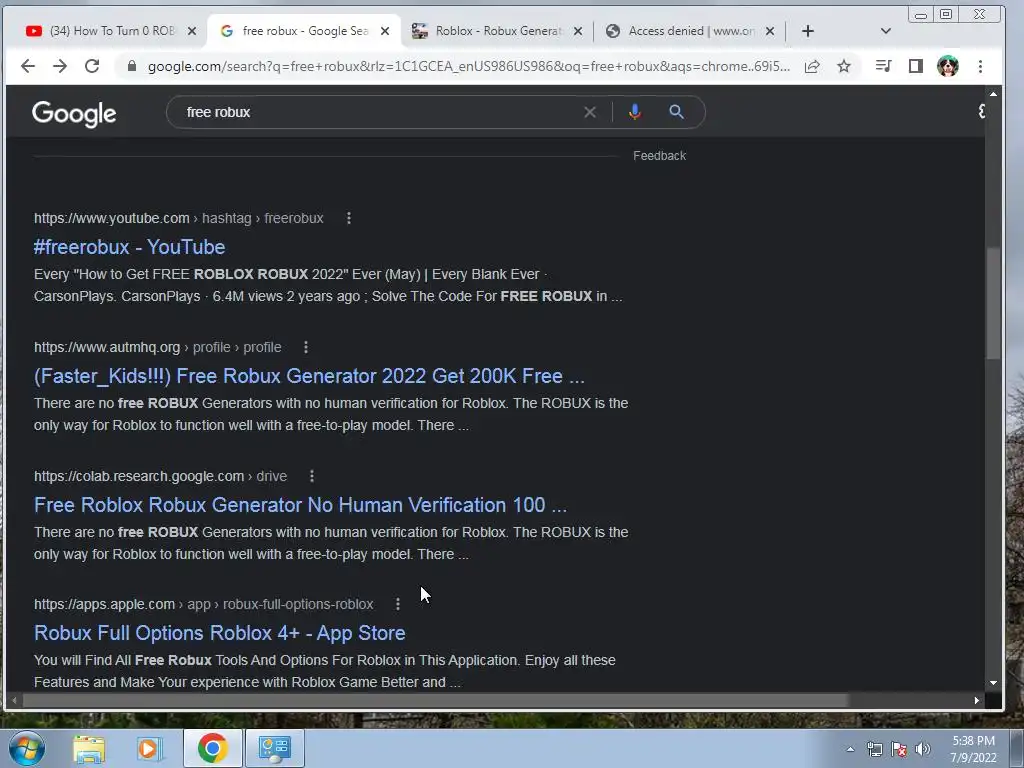The width and height of the screenshot is (1024, 768).
Task: Open the Chrome side panel icon
Action: [916, 66]
